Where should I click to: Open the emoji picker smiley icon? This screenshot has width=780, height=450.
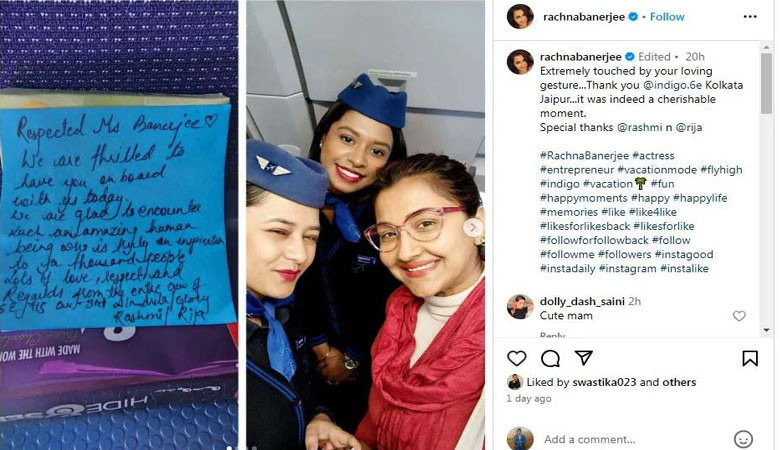click(x=743, y=439)
